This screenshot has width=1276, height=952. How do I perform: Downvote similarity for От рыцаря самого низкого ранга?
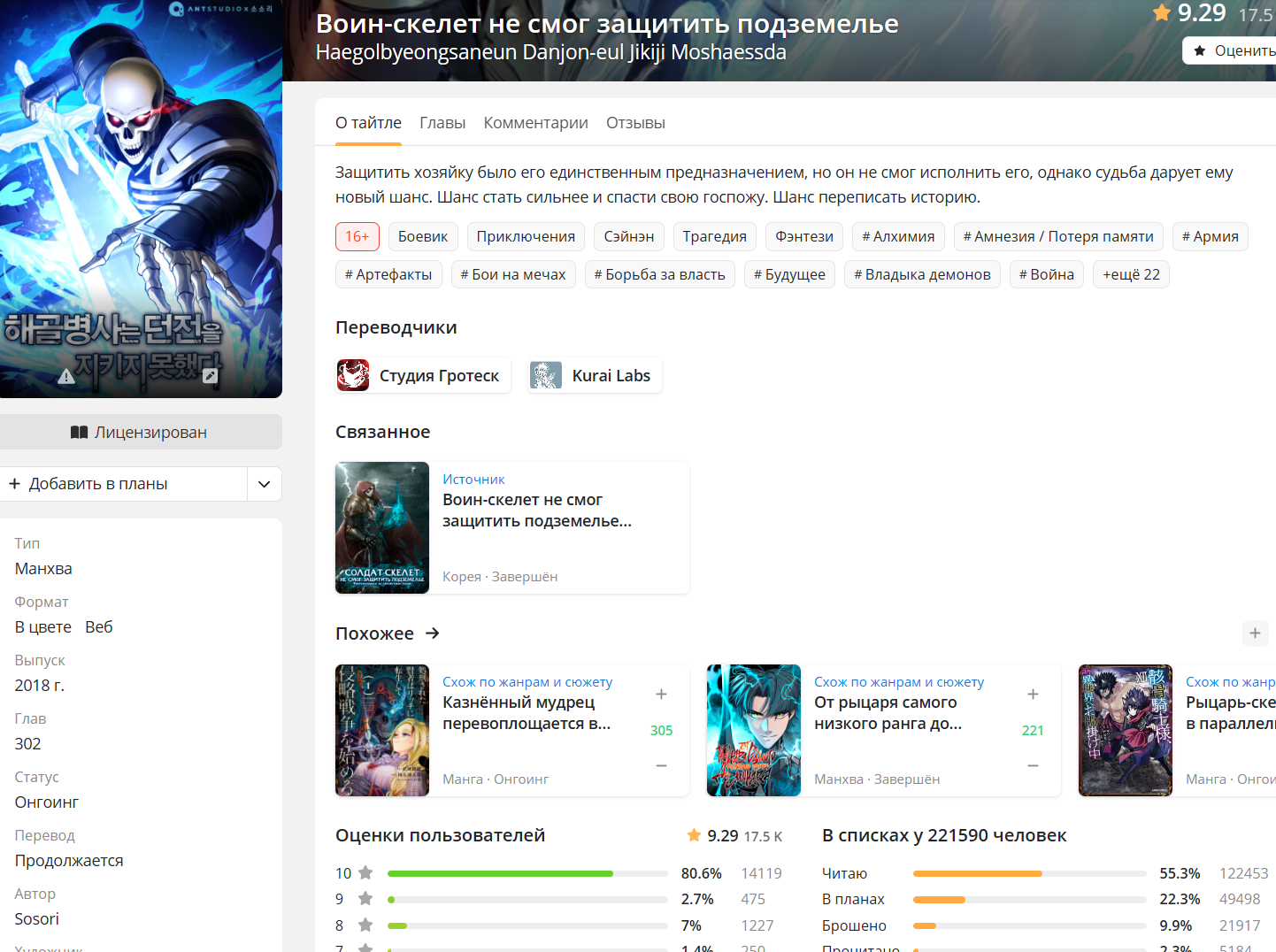tap(1033, 765)
